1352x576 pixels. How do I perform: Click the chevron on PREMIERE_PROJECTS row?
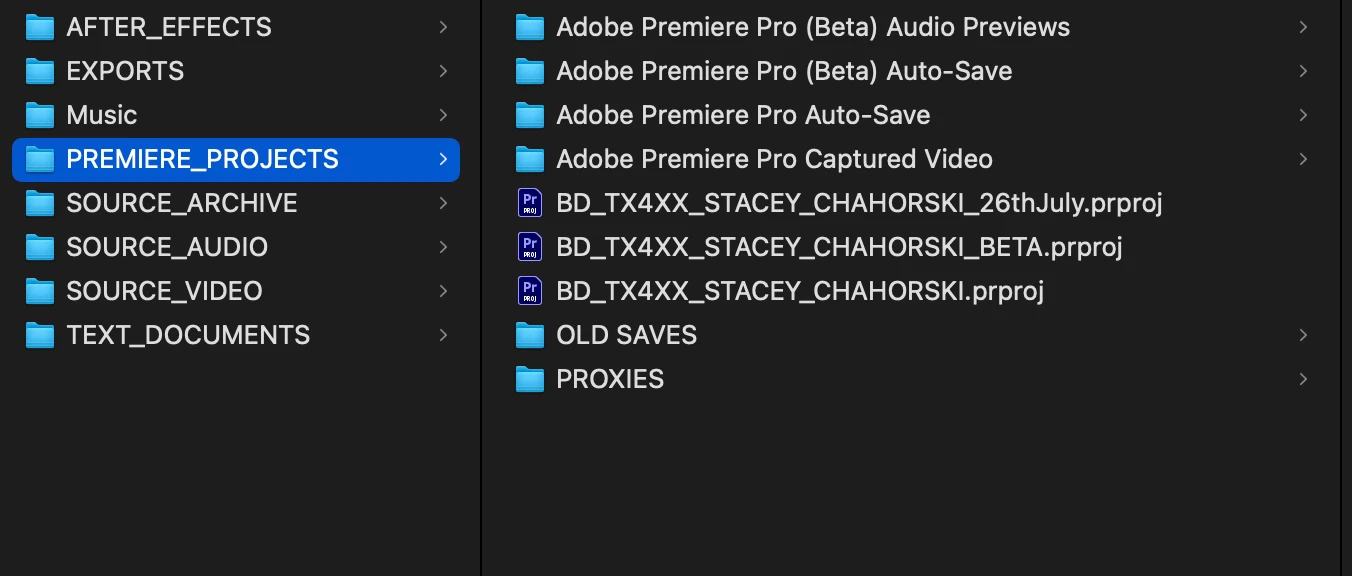pos(443,159)
